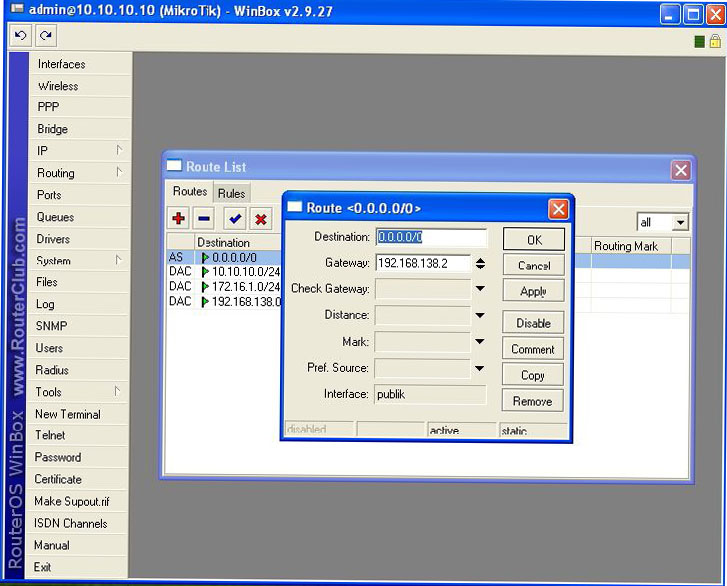Open New Terminal
This screenshot has height=586, width=727.
coord(77,414)
